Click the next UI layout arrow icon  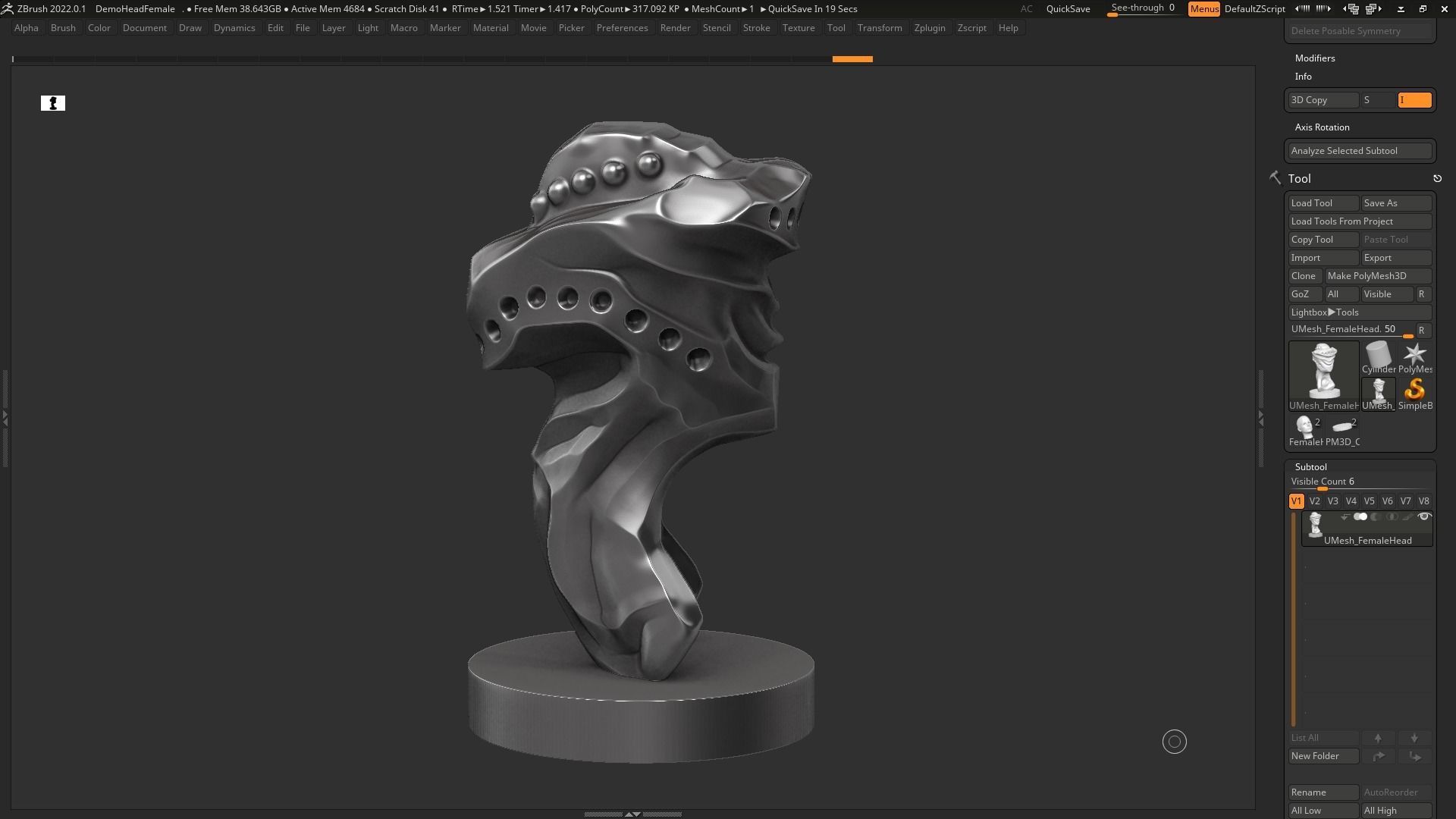[x=1374, y=9]
